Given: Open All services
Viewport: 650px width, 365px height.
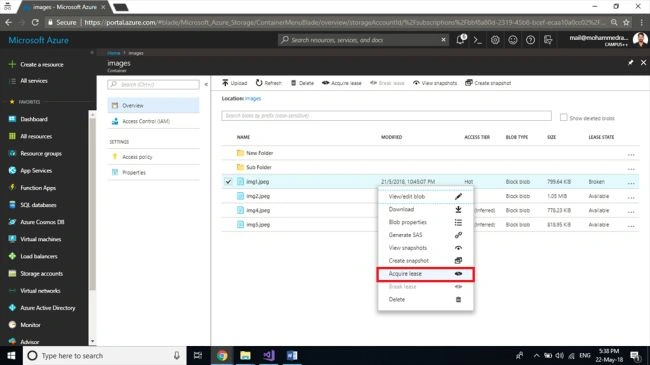Looking at the screenshot, I should [x=34, y=80].
